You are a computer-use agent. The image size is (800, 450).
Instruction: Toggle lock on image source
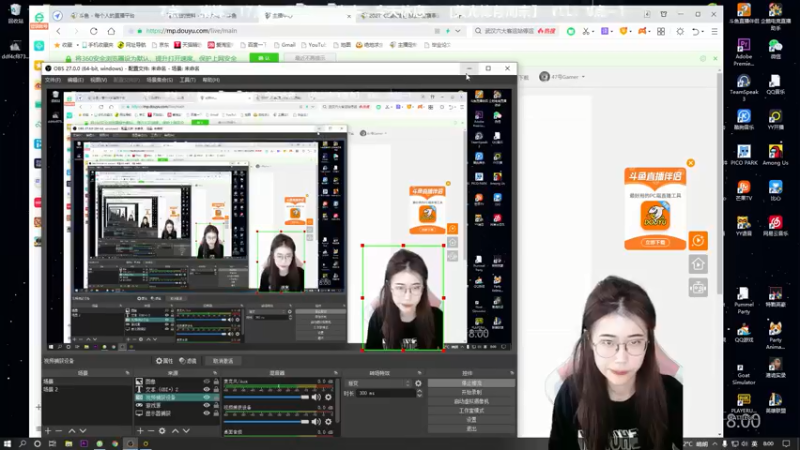[216, 381]
